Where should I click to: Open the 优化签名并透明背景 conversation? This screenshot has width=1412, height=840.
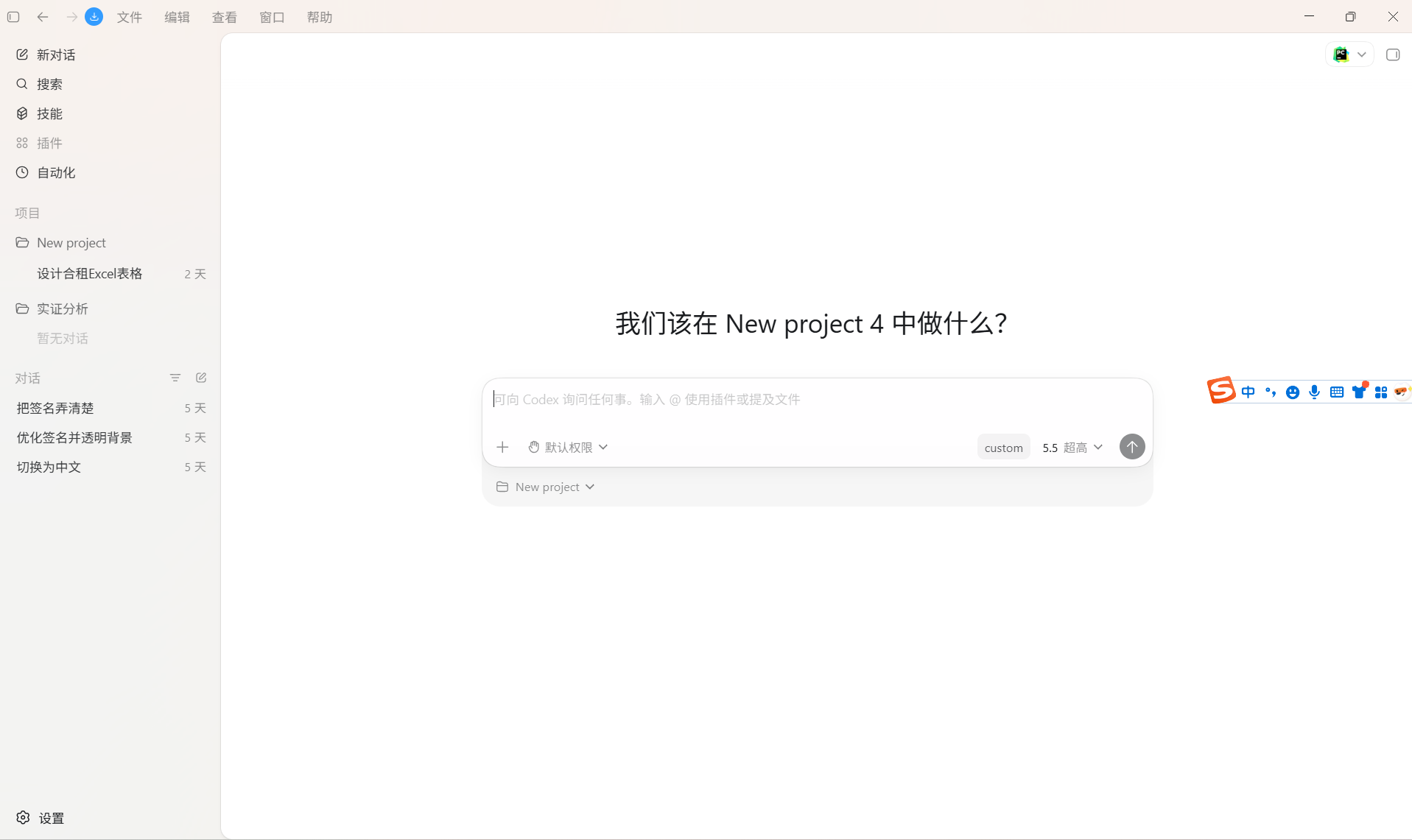point(110,437)
